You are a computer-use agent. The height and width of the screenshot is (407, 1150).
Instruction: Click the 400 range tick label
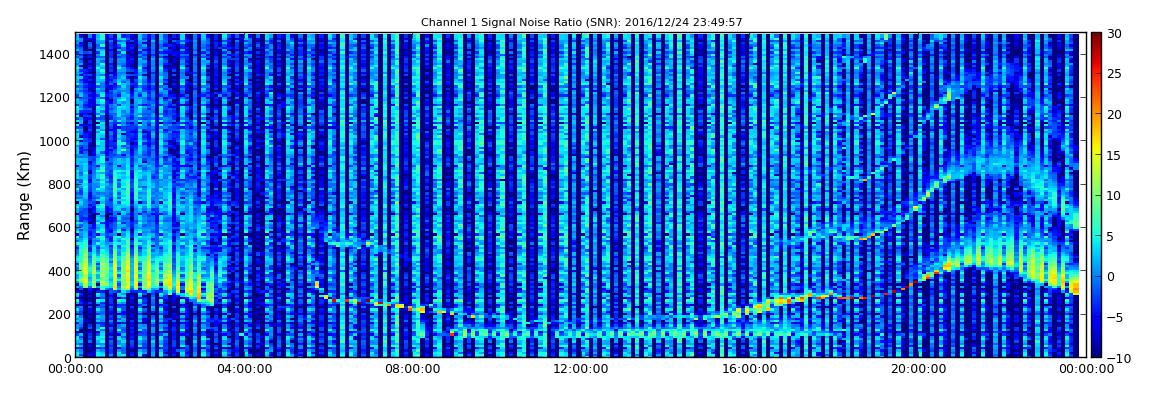click(x=59, y=271)
